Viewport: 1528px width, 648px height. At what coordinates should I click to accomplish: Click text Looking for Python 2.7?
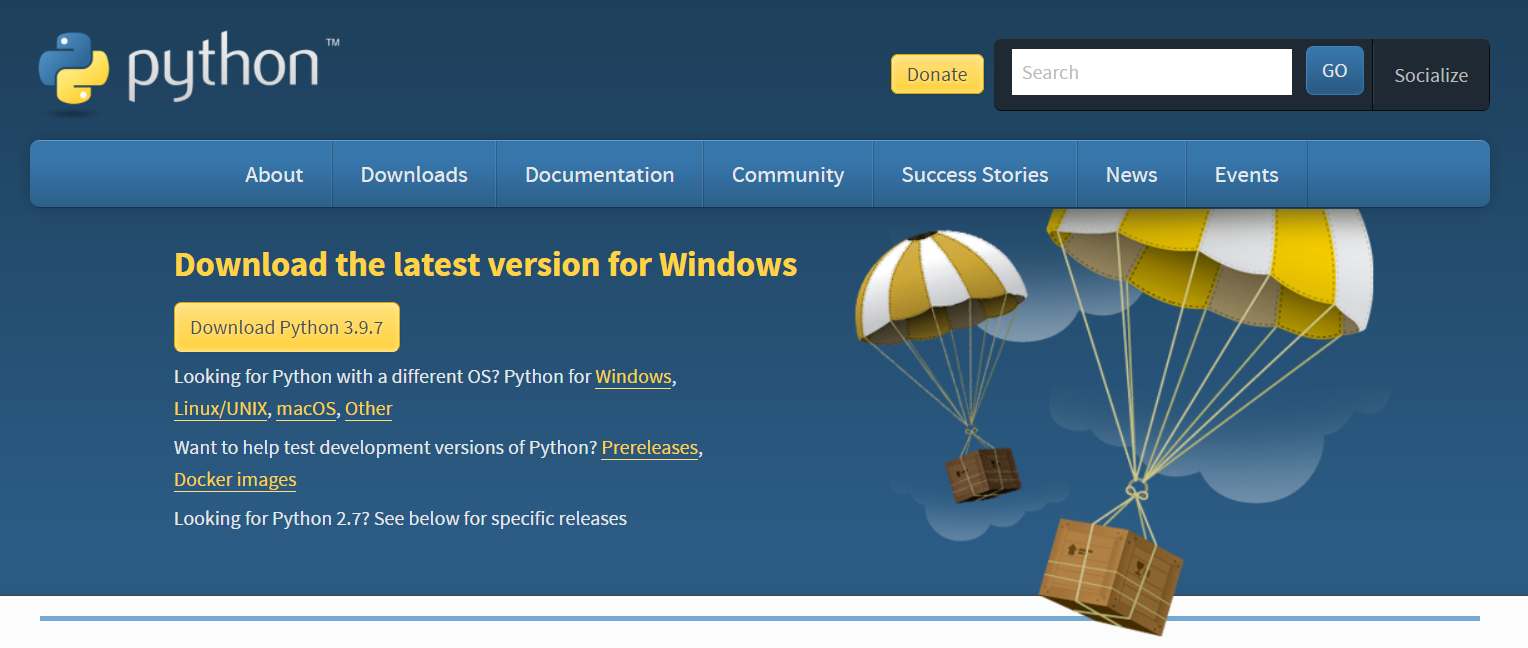[271, 518]
